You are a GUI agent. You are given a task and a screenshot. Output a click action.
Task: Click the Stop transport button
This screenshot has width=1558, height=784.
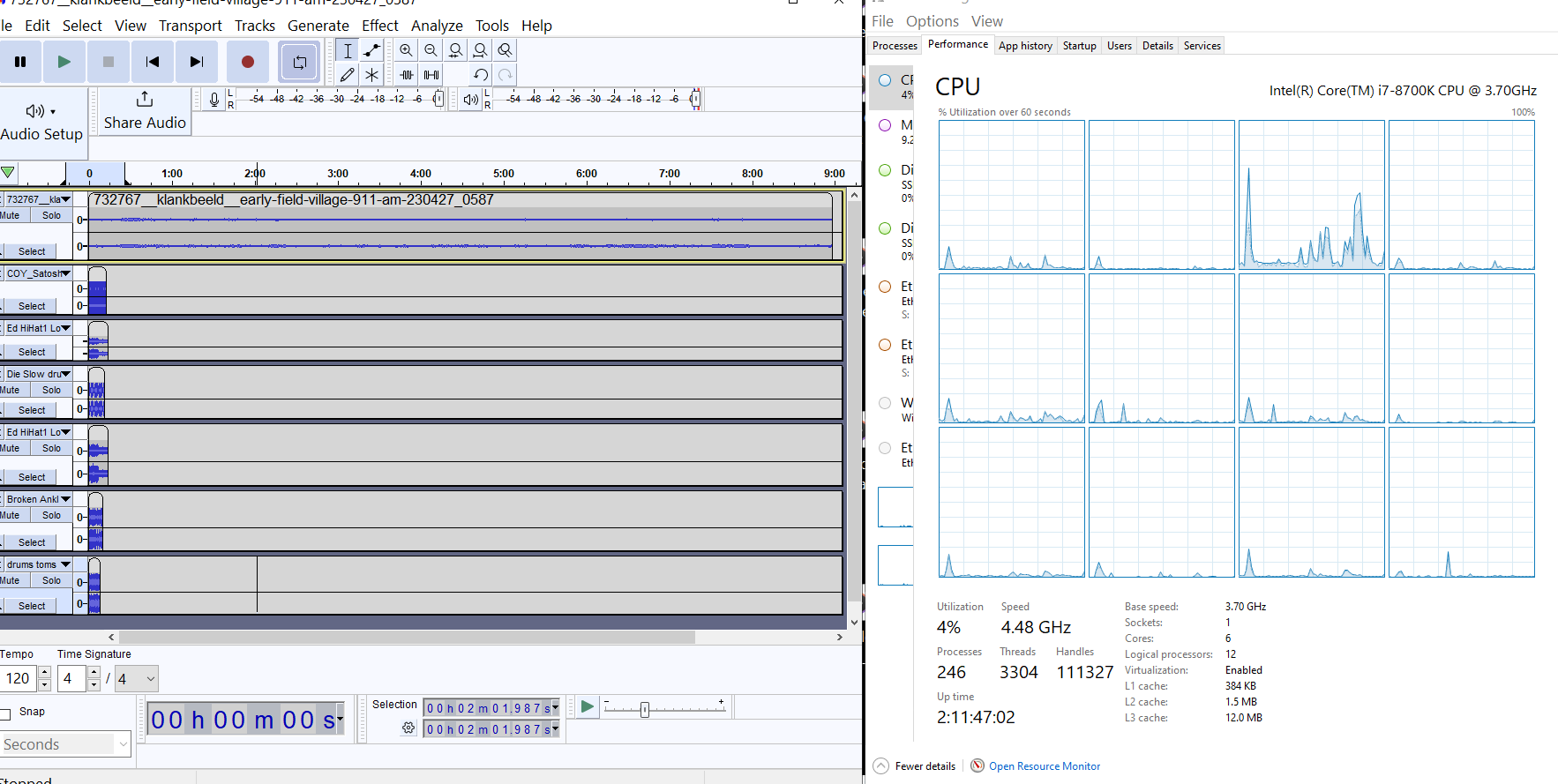(x=109, y=62)
